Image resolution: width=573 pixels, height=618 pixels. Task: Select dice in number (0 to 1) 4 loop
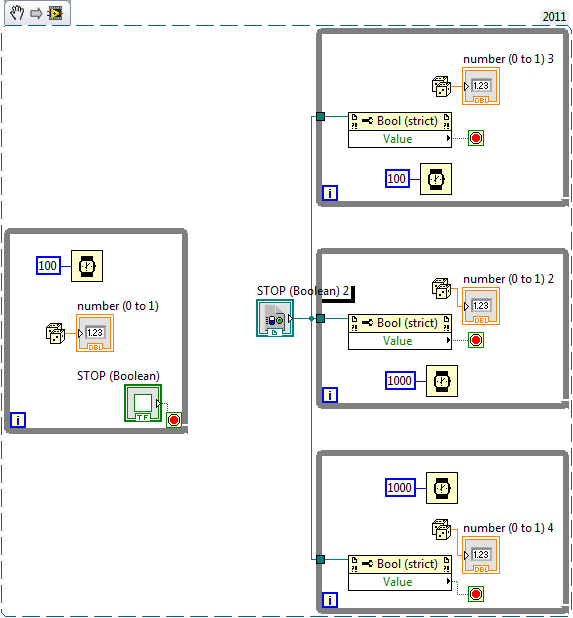(441, 529)
